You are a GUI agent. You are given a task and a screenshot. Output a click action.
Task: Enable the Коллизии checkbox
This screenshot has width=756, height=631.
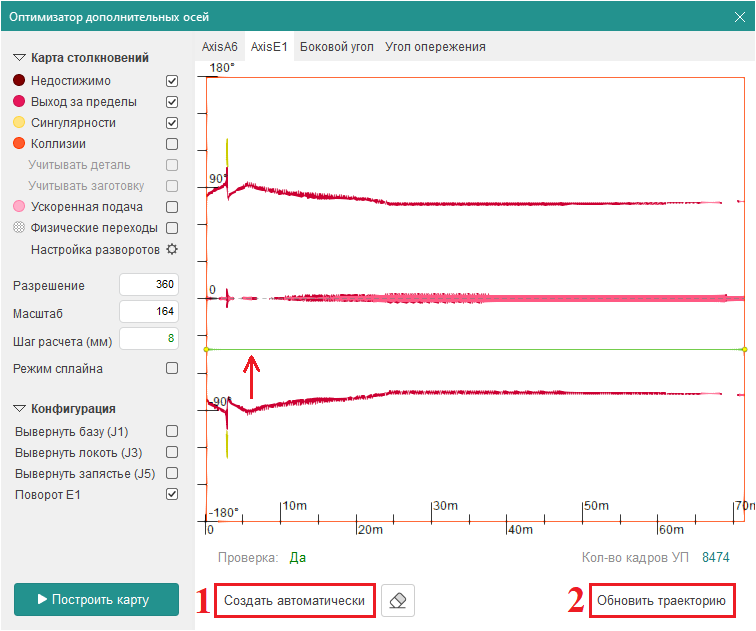coord(172,144)
